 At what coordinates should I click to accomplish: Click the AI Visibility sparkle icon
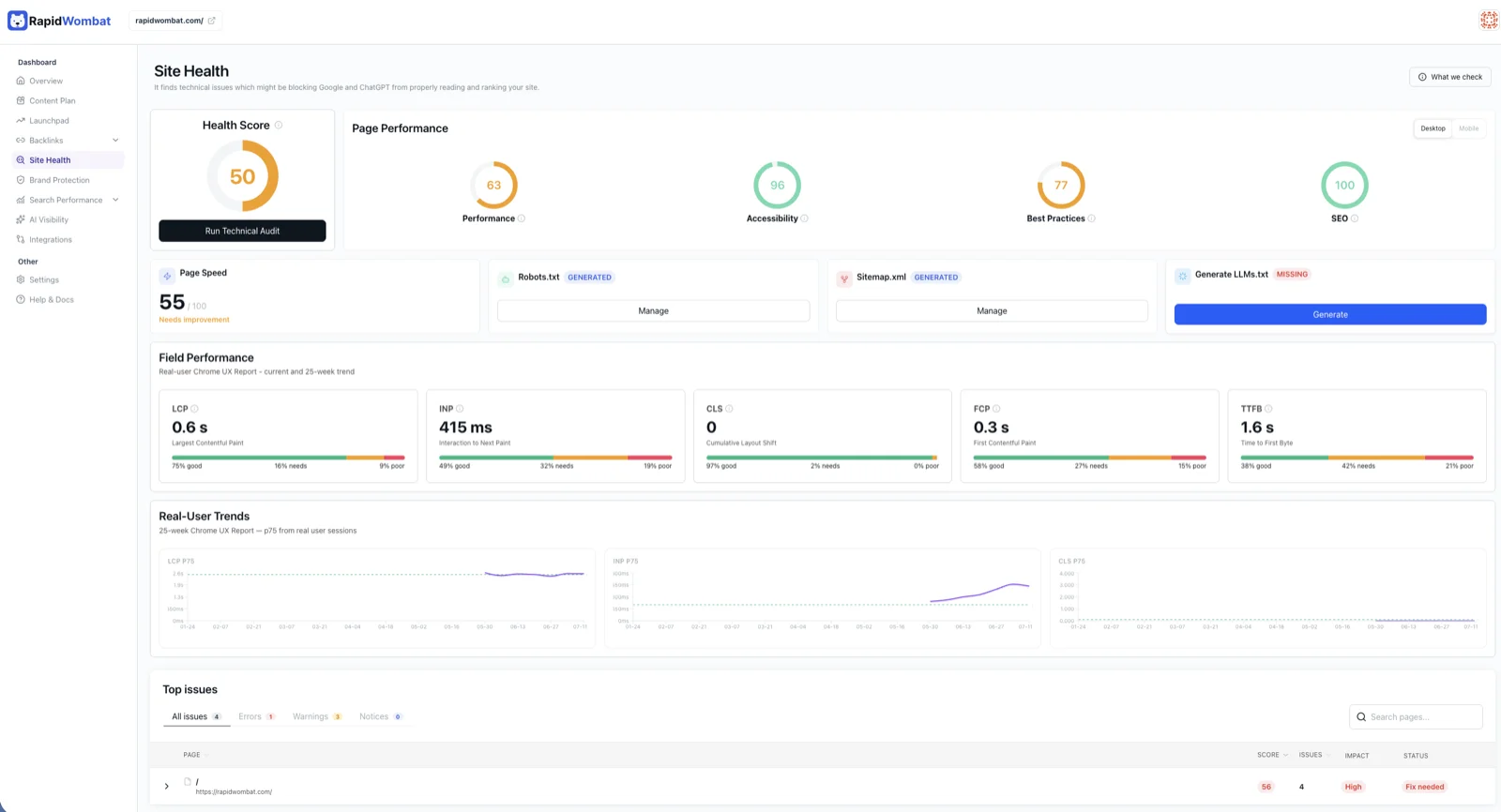point(21,219)
